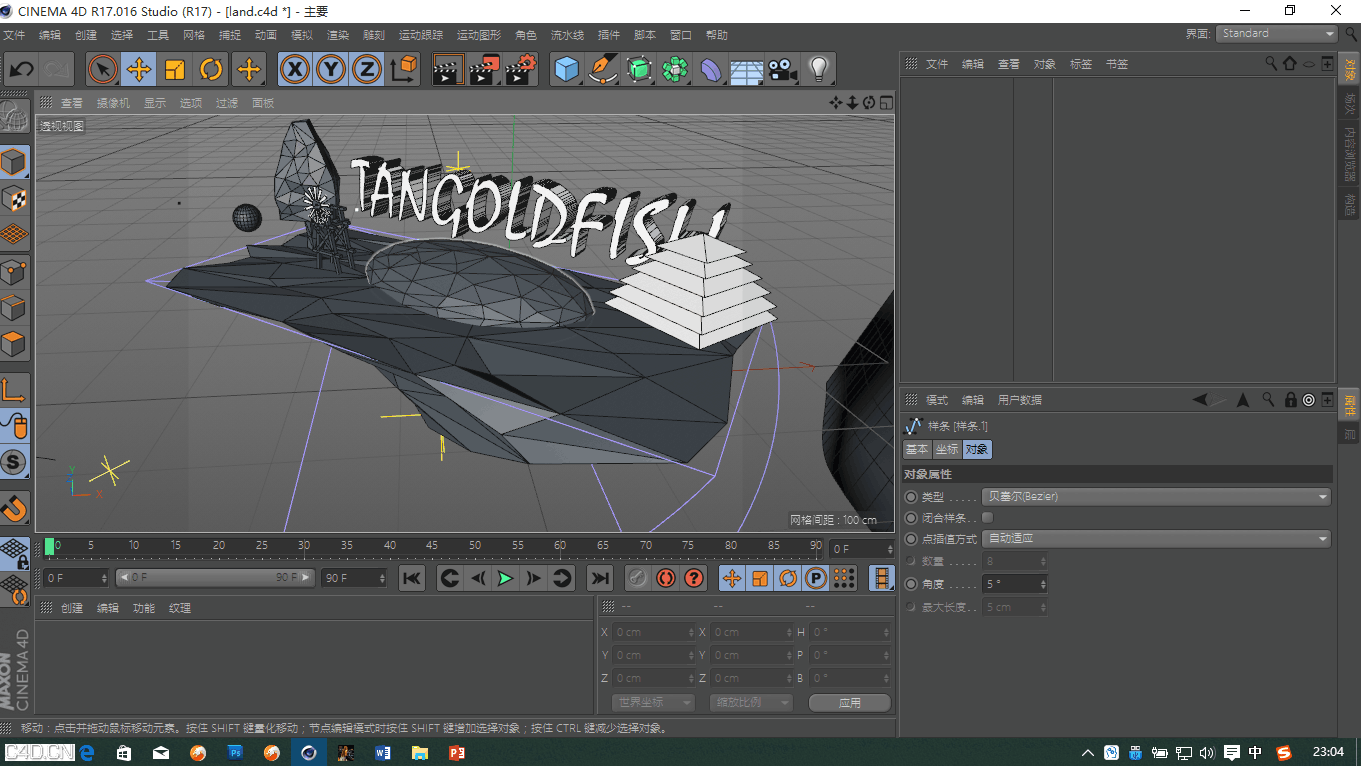Switch to the 坐标 attribute tab
Image resolution: width=1361 pixels, height=766 pixels.
[946, 450]
